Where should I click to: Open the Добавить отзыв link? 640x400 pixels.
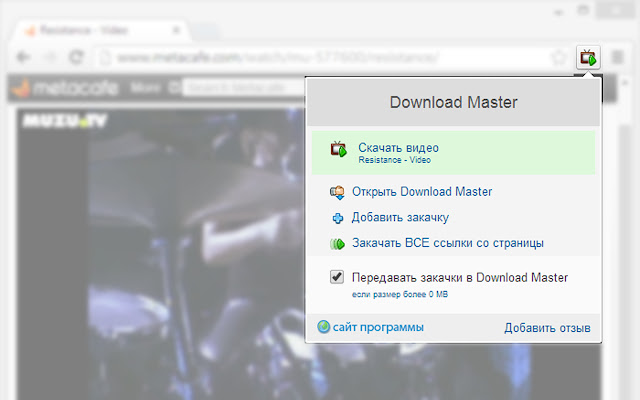pos(547,328)
